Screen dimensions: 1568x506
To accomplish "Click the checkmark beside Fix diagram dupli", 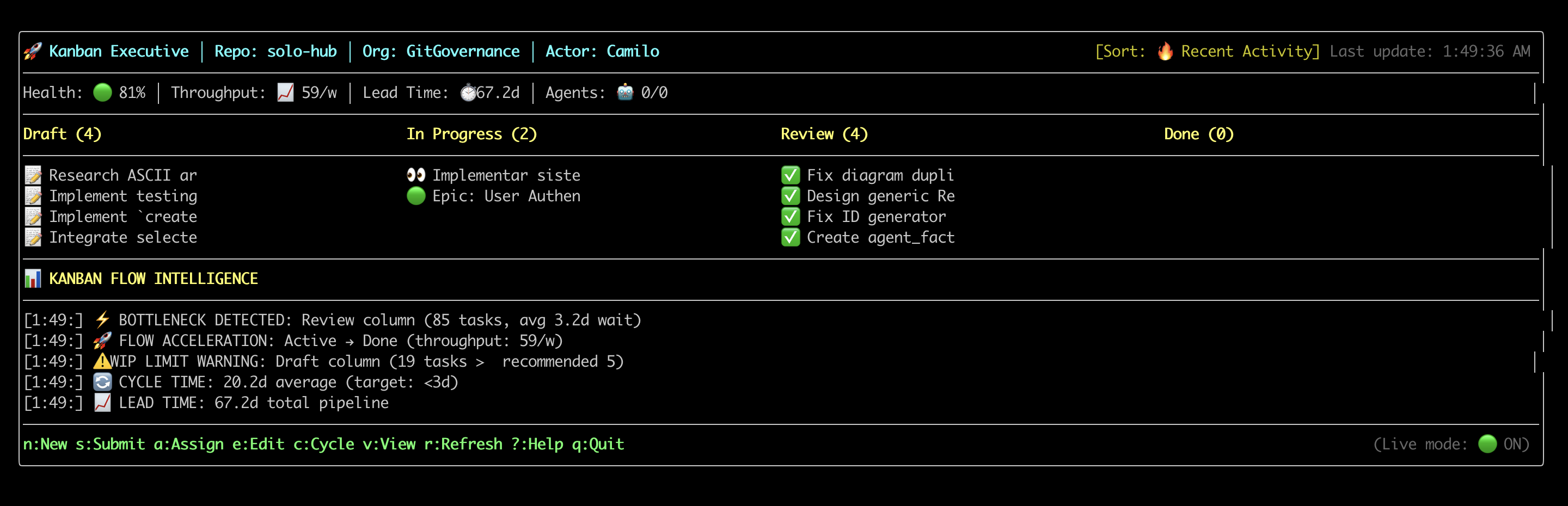I will (790, 175).
